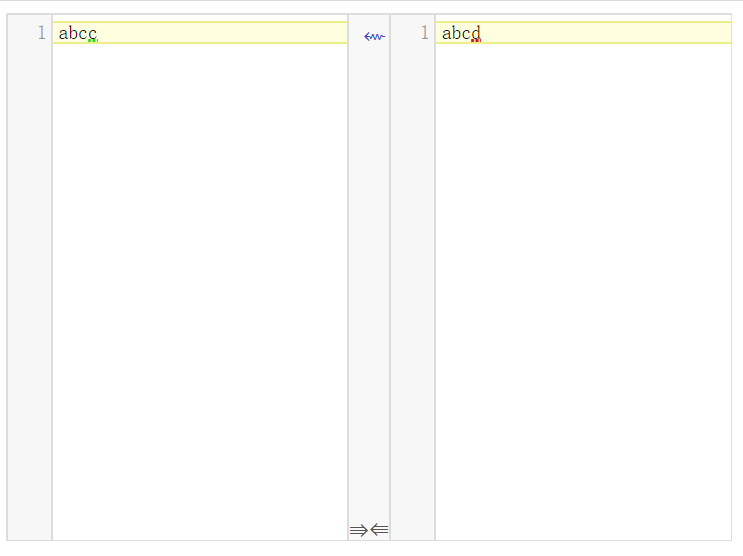The image size is (743, 556).
Task: Click the "abcd" text in right editor
Action: (x=461, y=33)
